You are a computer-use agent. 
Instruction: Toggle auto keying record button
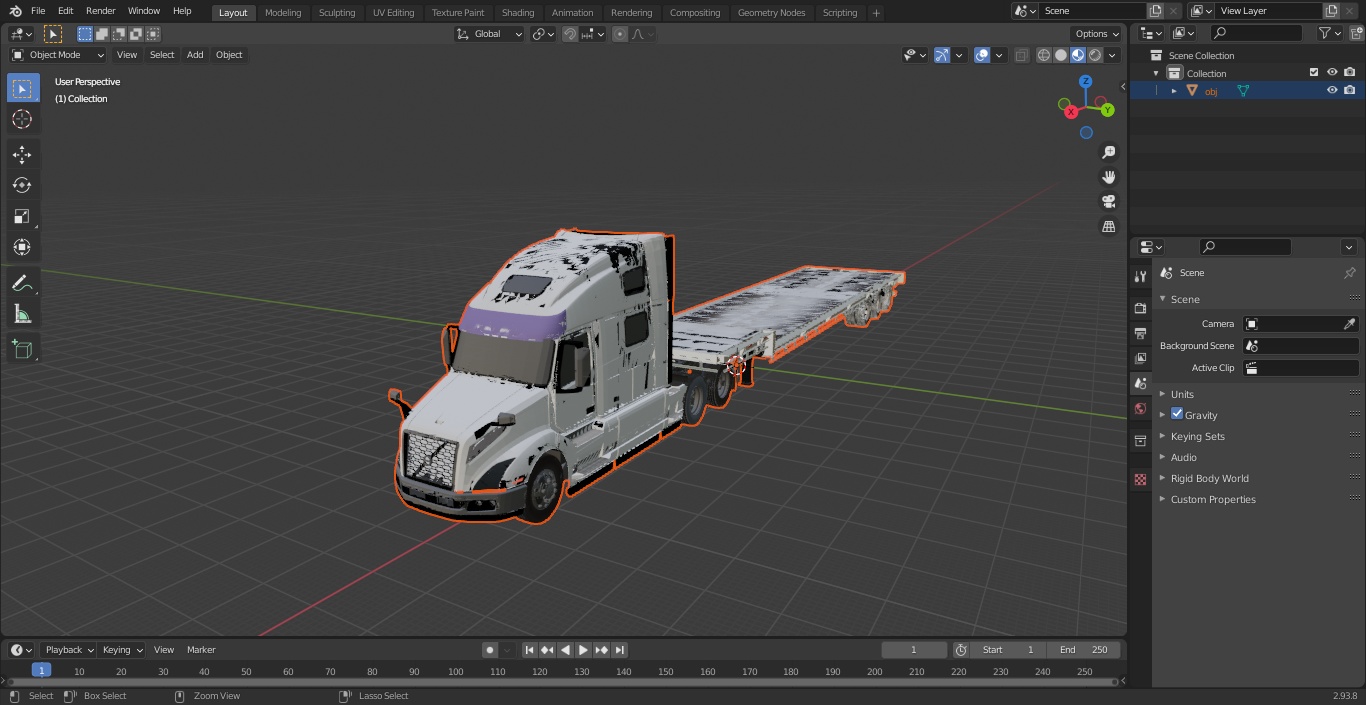click(490, 650)
